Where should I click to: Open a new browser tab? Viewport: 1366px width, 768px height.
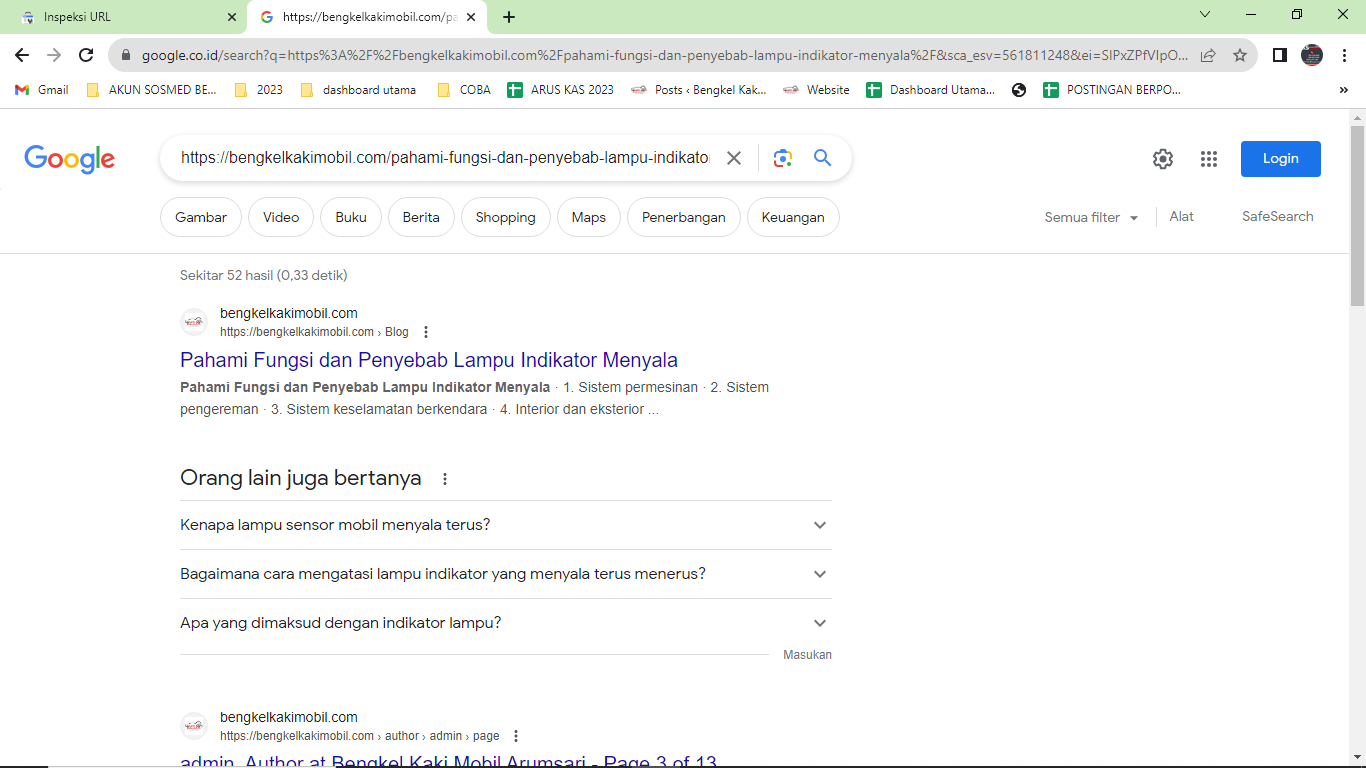[509, 17]
